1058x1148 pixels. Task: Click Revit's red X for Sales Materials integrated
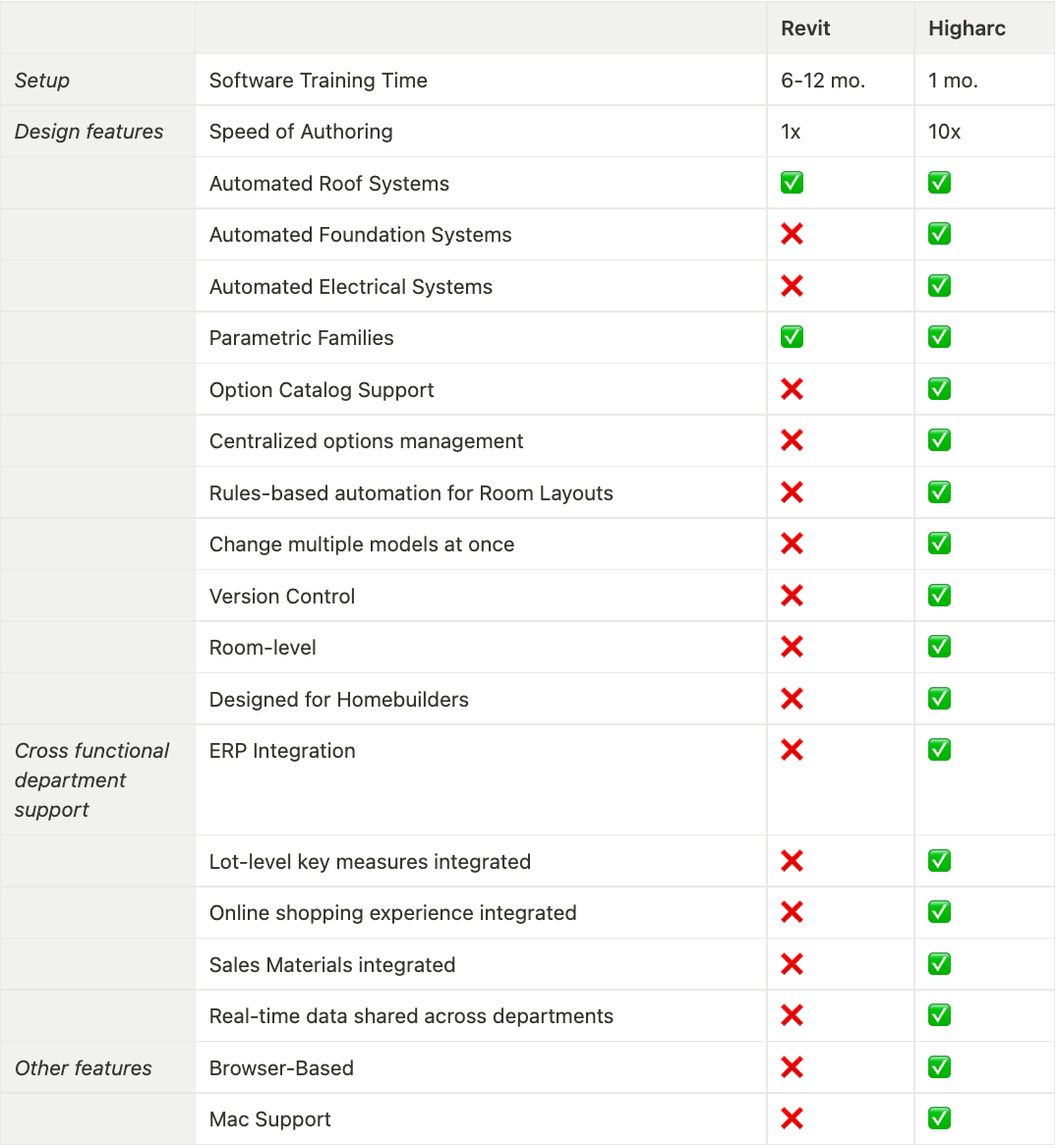pos(792,964)
